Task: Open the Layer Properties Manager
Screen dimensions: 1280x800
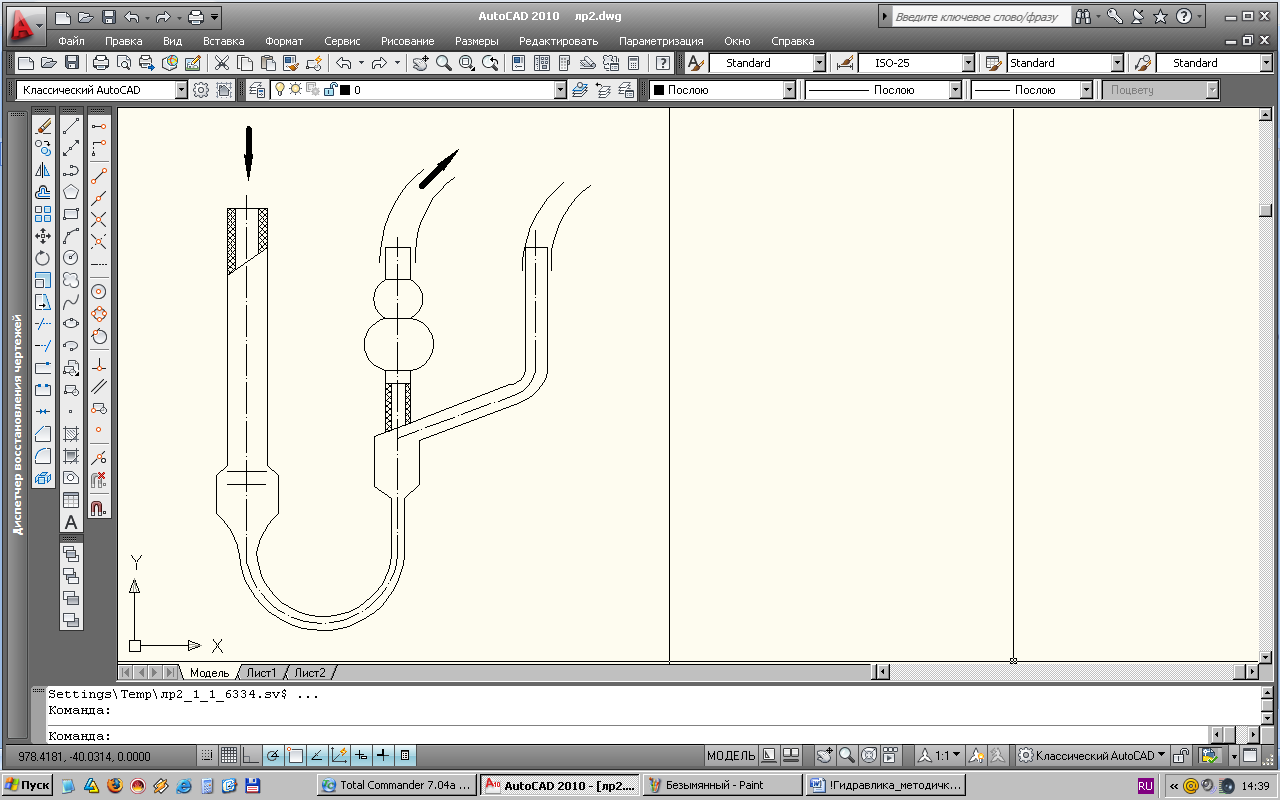Action: 257,90
